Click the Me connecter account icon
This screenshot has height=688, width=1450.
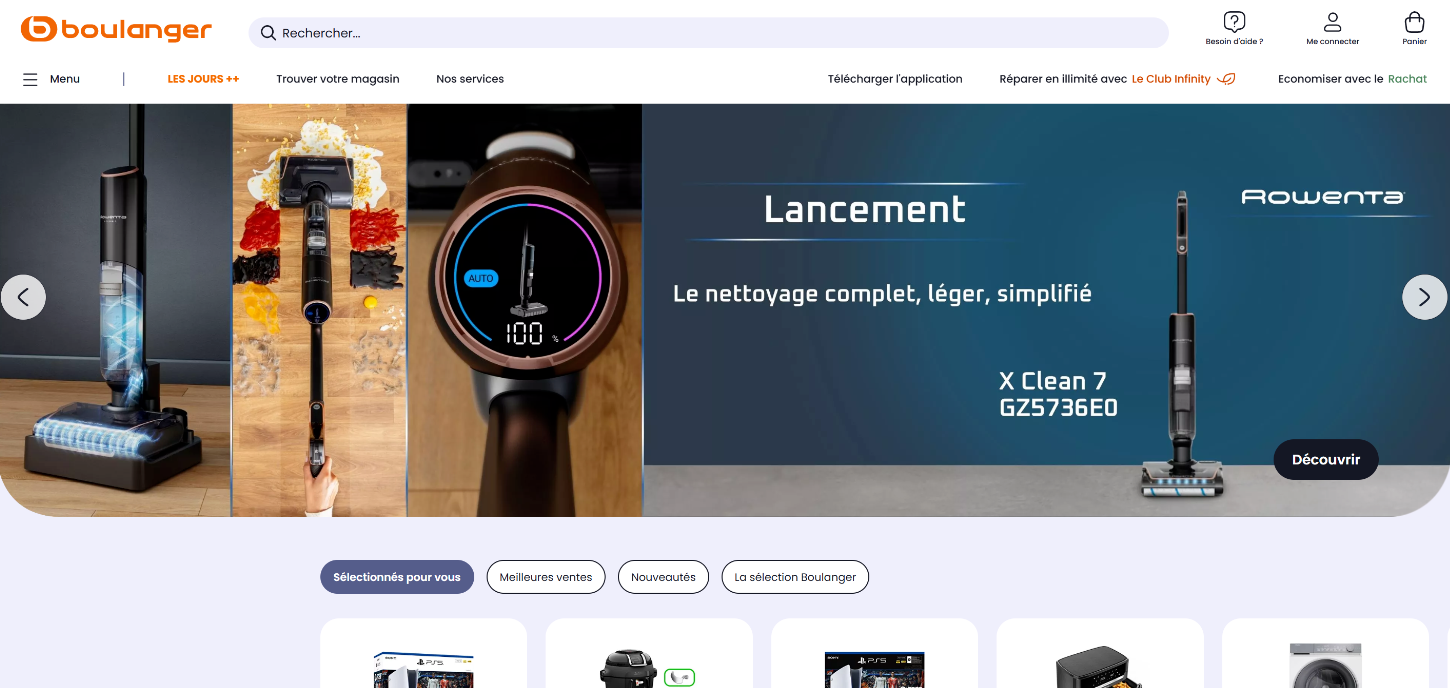pyautogui.click(x=1332, y=23)
